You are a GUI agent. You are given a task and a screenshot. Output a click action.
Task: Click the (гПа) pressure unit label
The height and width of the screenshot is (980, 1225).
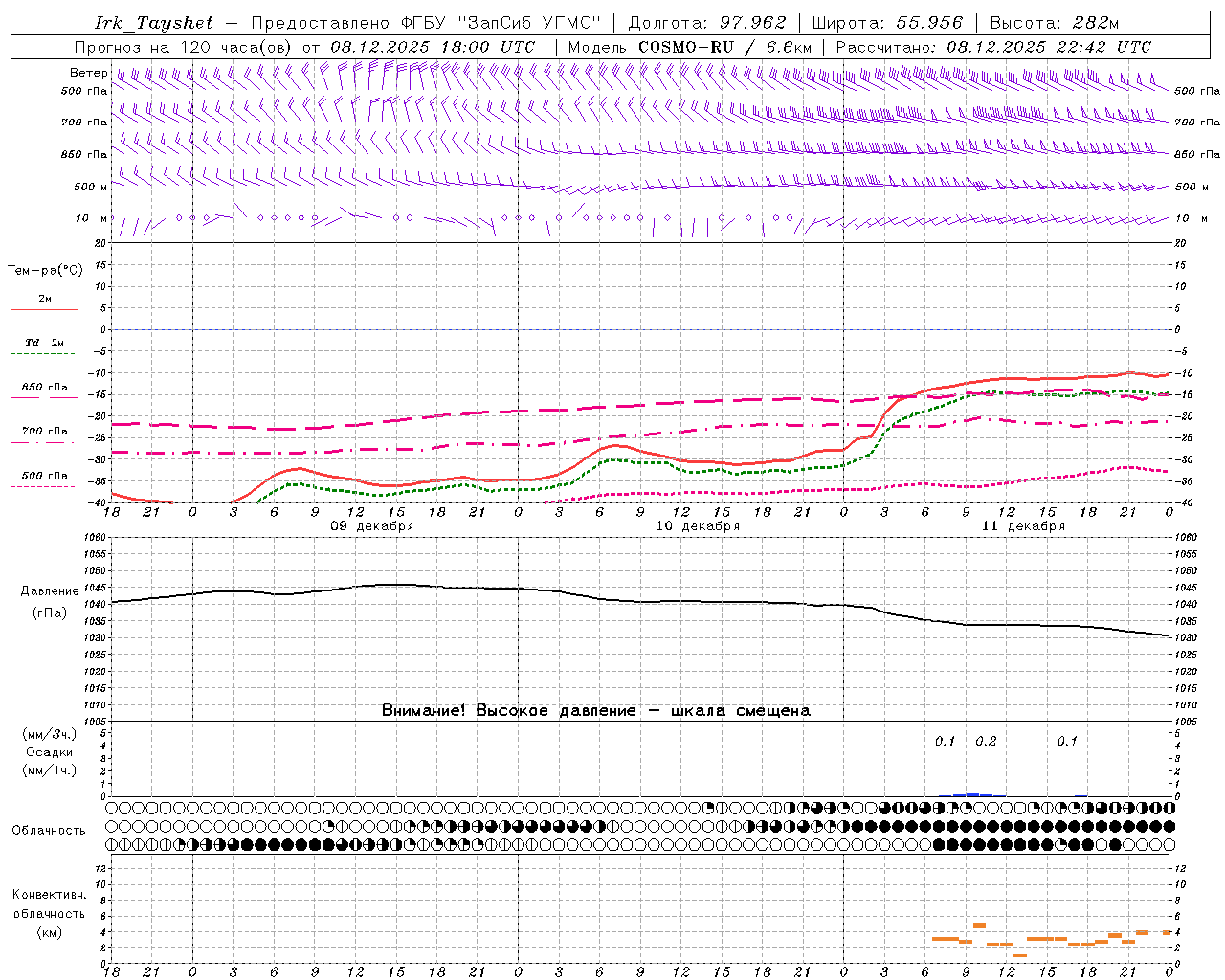[x=50, y=613]
